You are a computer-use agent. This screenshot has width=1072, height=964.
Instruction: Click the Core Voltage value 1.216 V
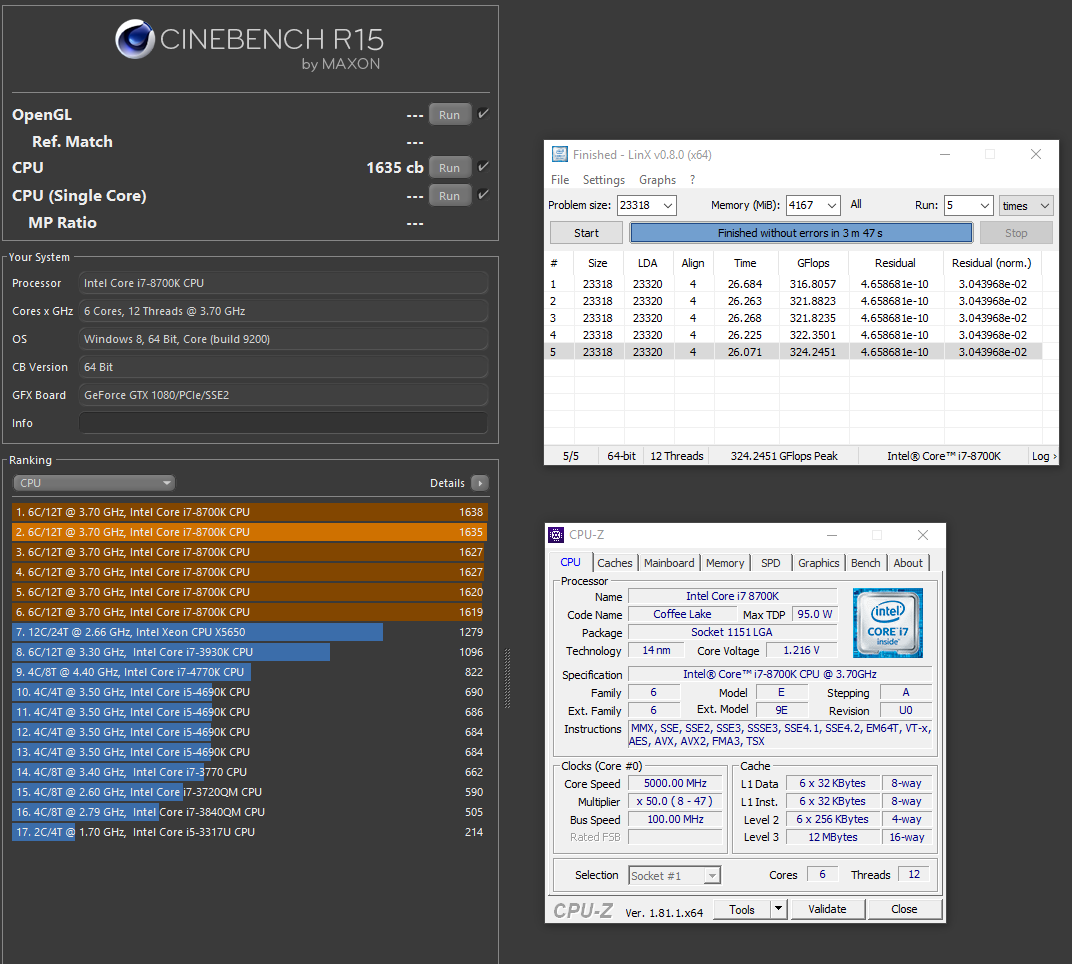(x=801, y=650)
